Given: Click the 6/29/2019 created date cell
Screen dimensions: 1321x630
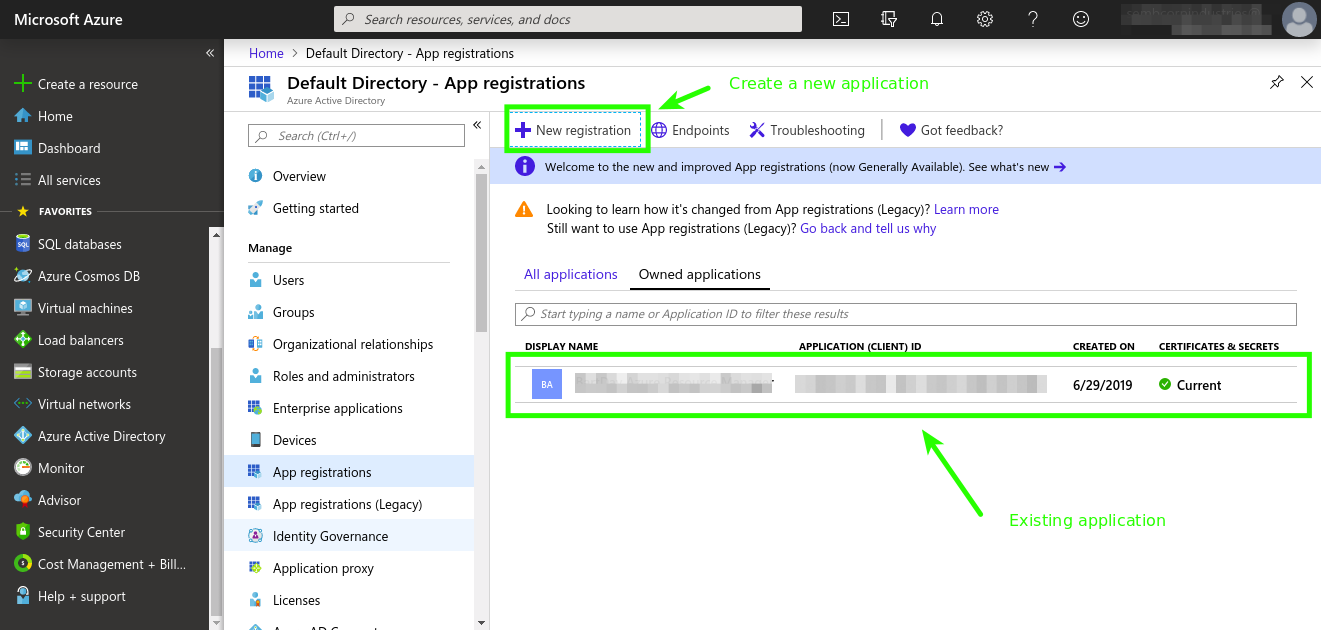Looking at the screenshot, I should pyautogui.click(x=1103, y=385).
